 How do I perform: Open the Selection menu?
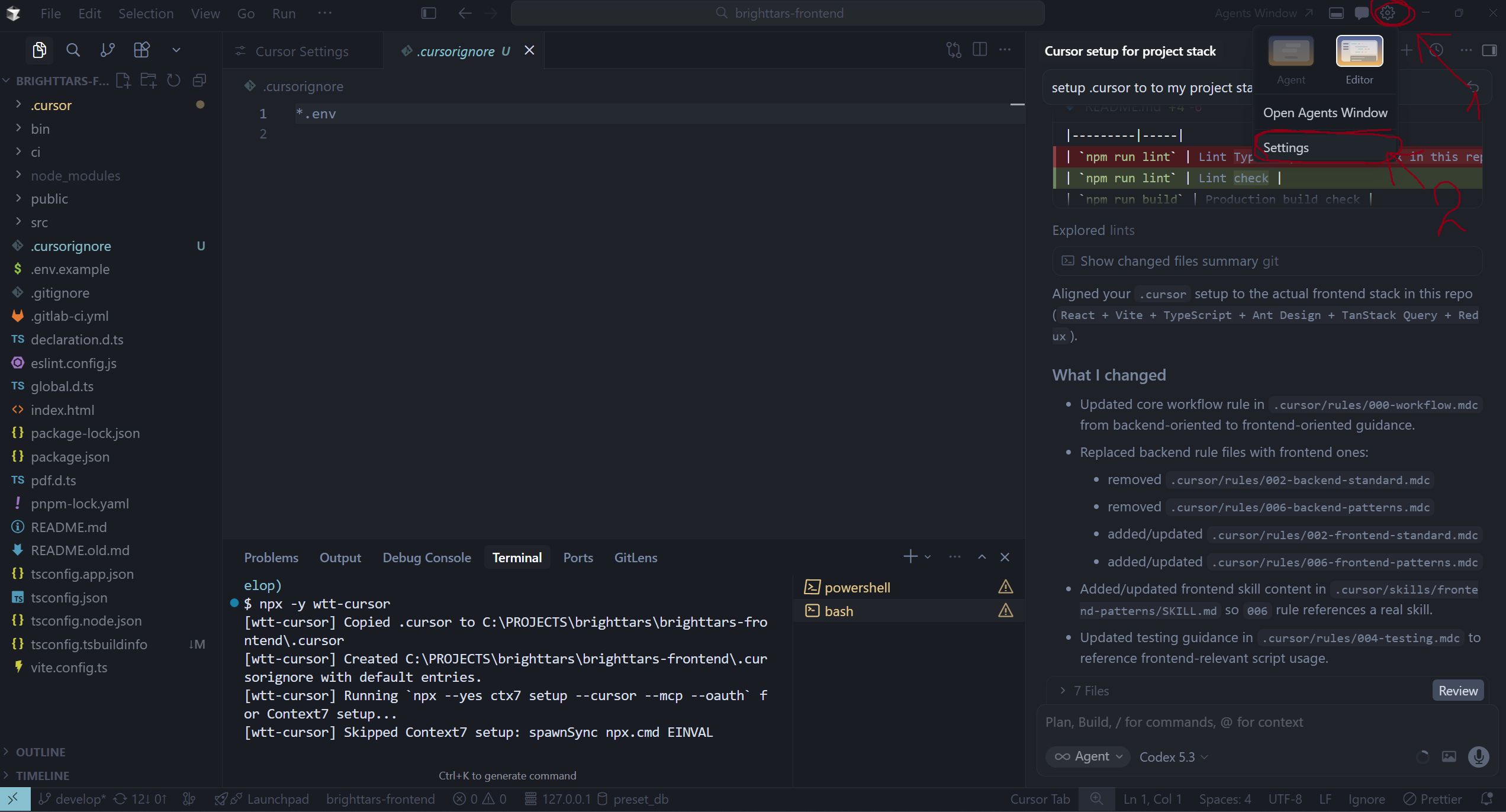(x=146, y=13)
